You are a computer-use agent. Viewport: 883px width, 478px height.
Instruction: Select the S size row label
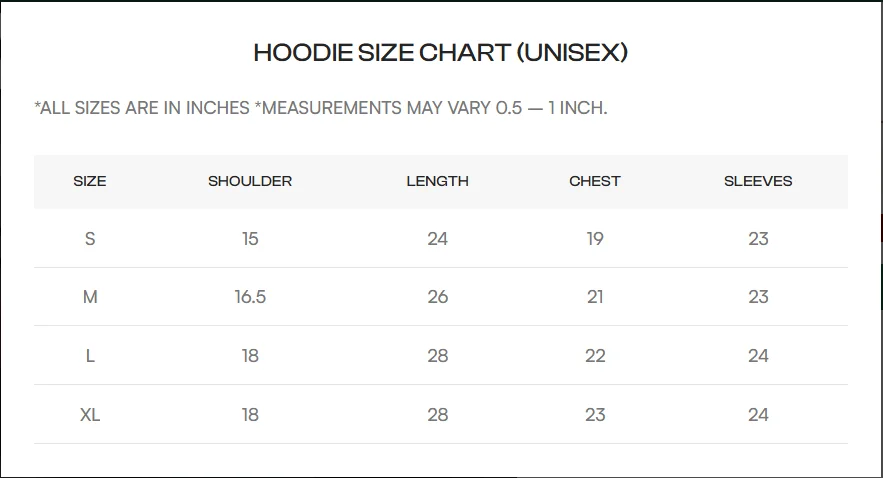[90, 239]
